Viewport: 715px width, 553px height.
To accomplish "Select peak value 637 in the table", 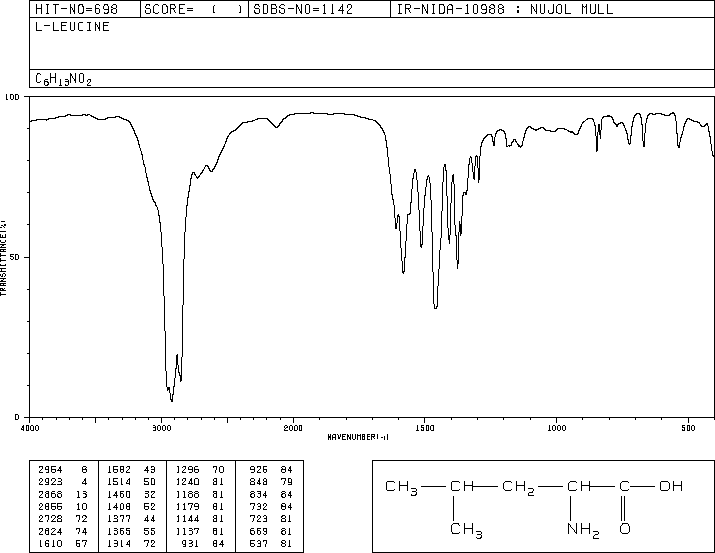I will [x=259, y=543].
